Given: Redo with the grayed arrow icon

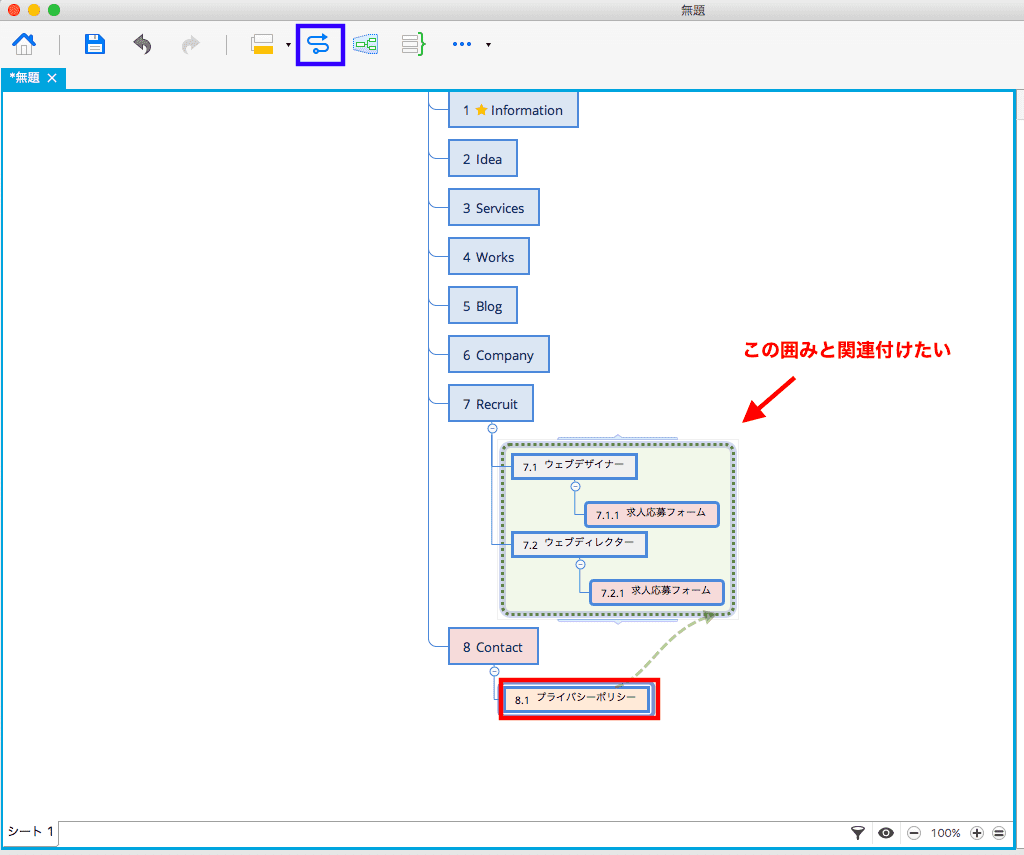Looking at the screenshot, I should click(190, 44).
